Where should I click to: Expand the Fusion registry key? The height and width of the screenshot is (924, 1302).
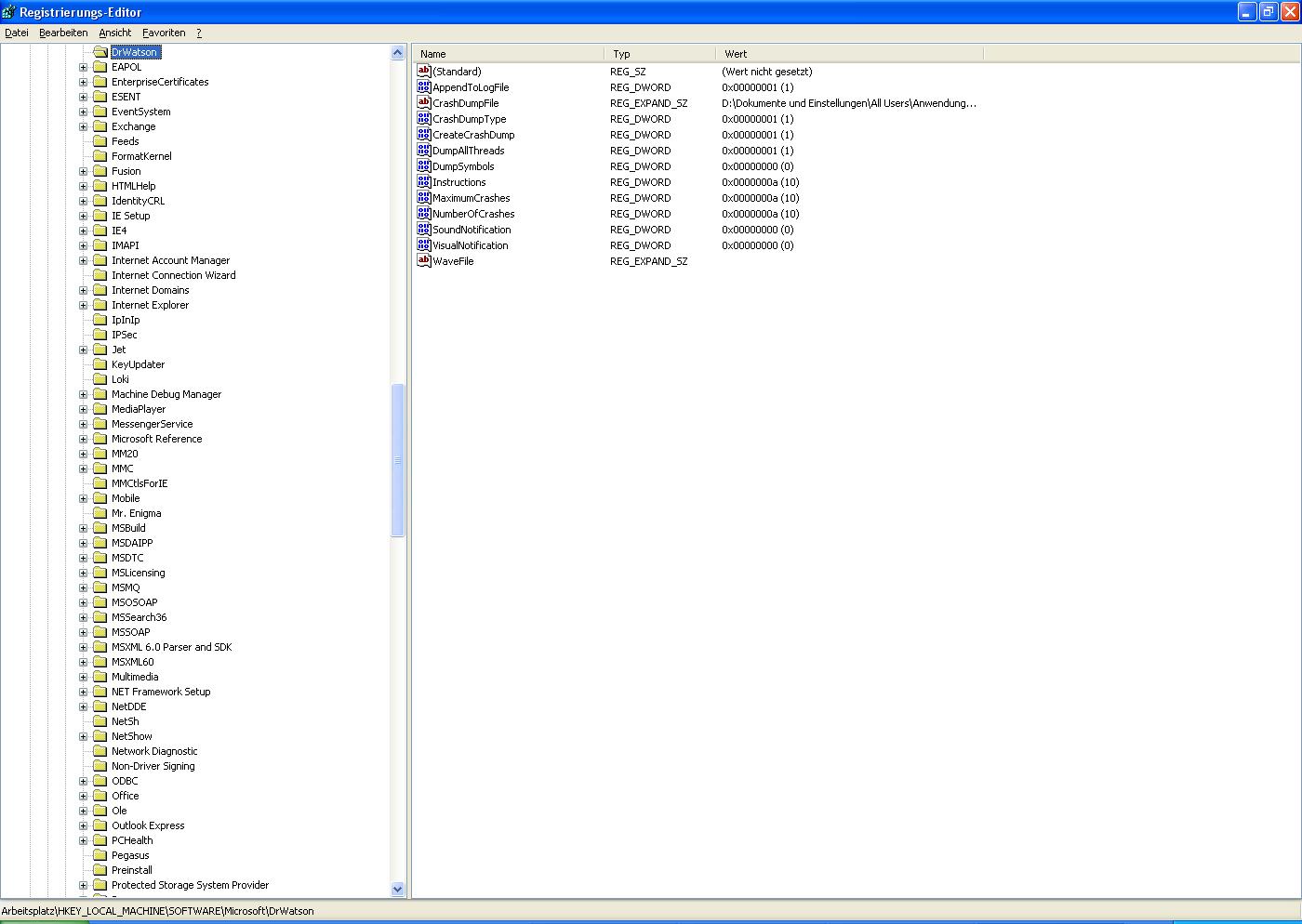[83, 171]
